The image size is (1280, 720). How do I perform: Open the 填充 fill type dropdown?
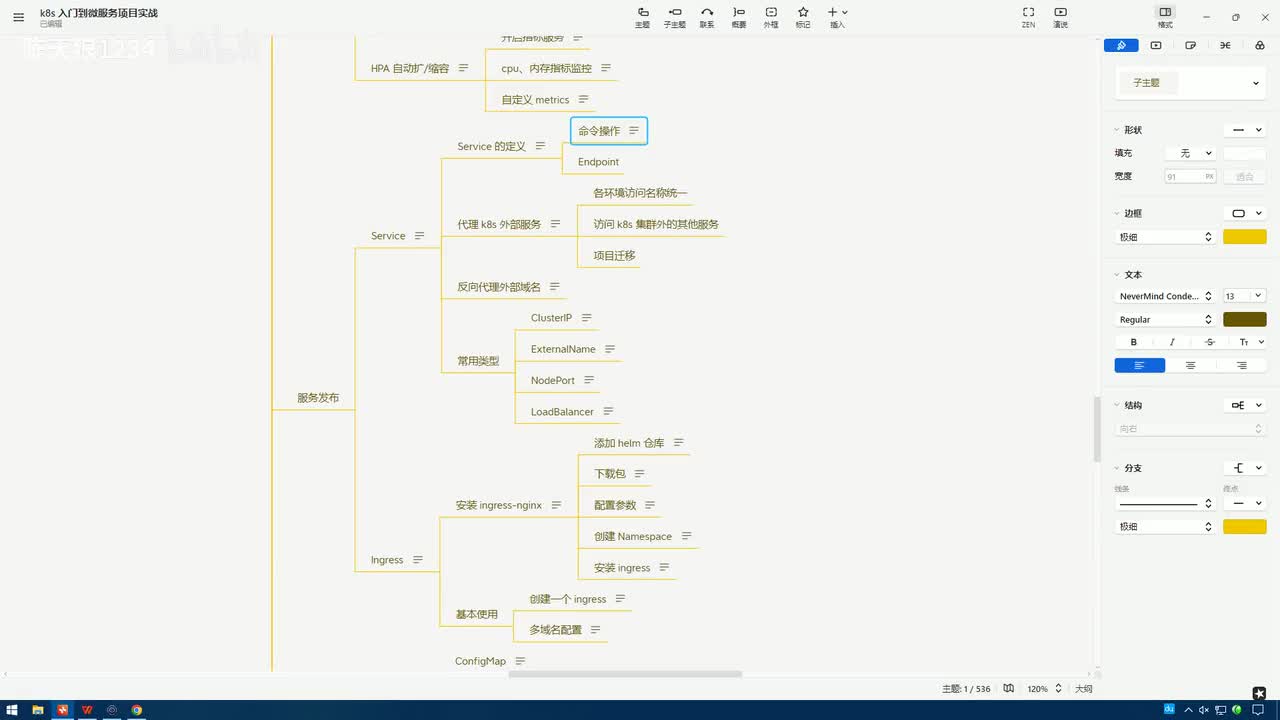point(1190,153)
